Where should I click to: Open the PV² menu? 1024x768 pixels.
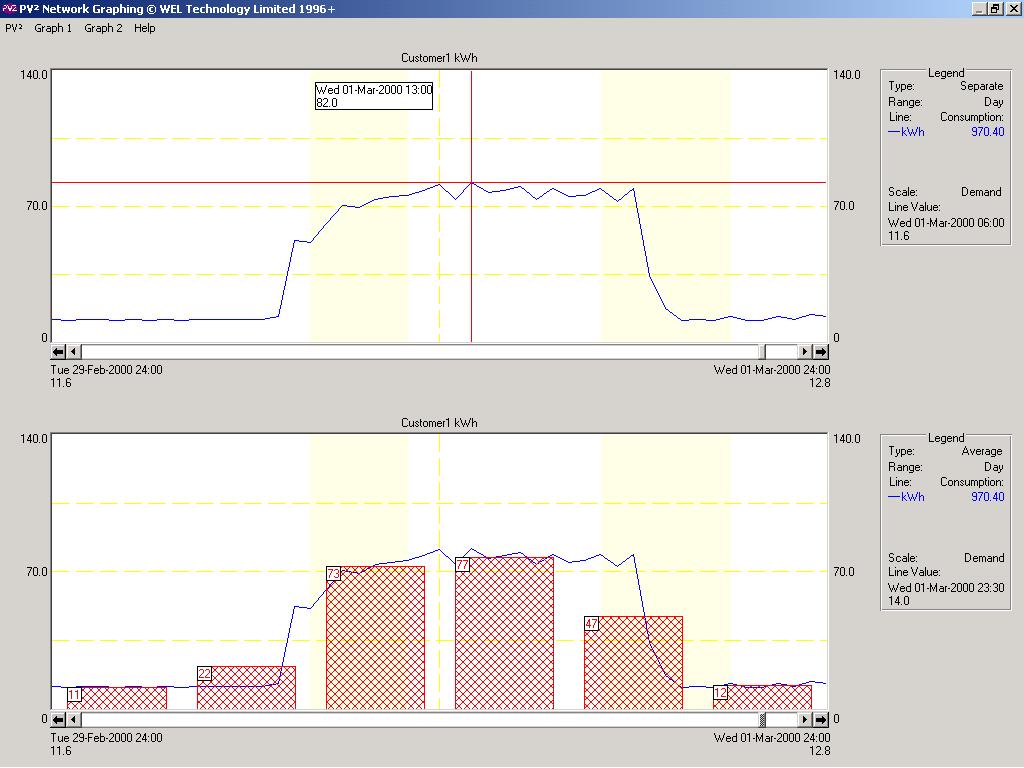pos(14,28)
